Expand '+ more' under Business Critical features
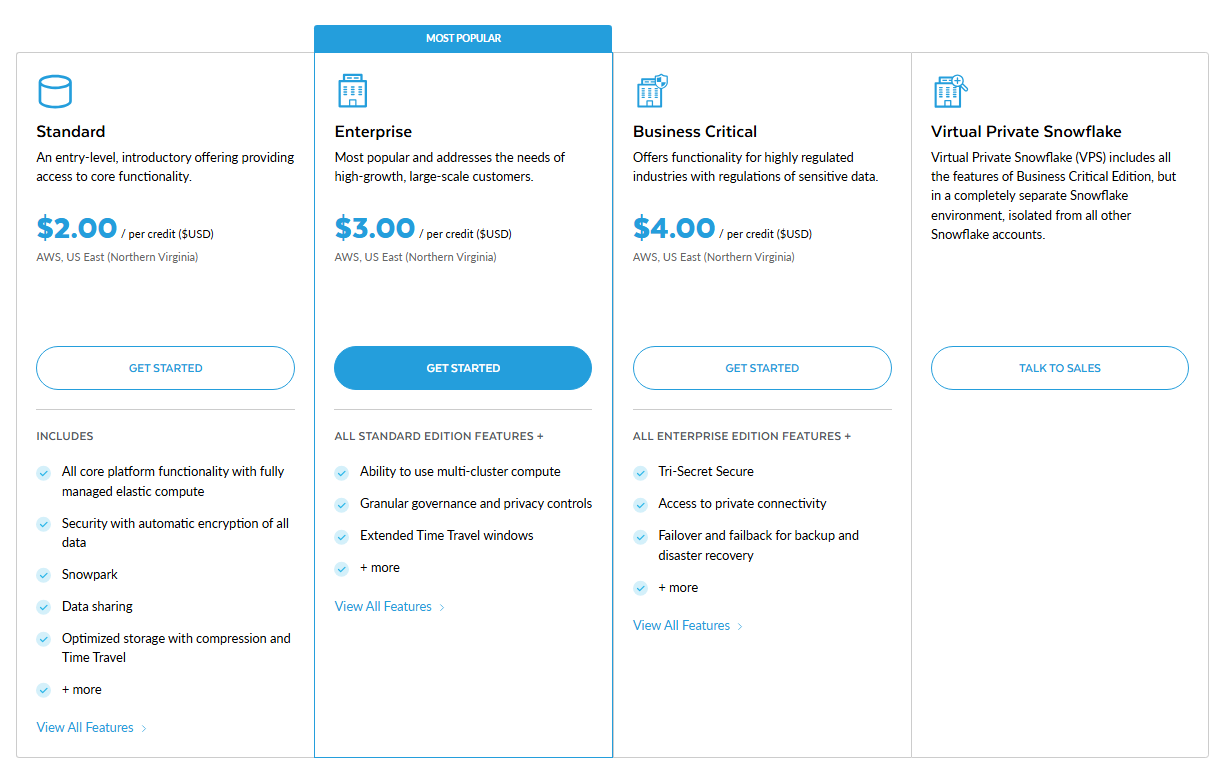 coord(678,588)
